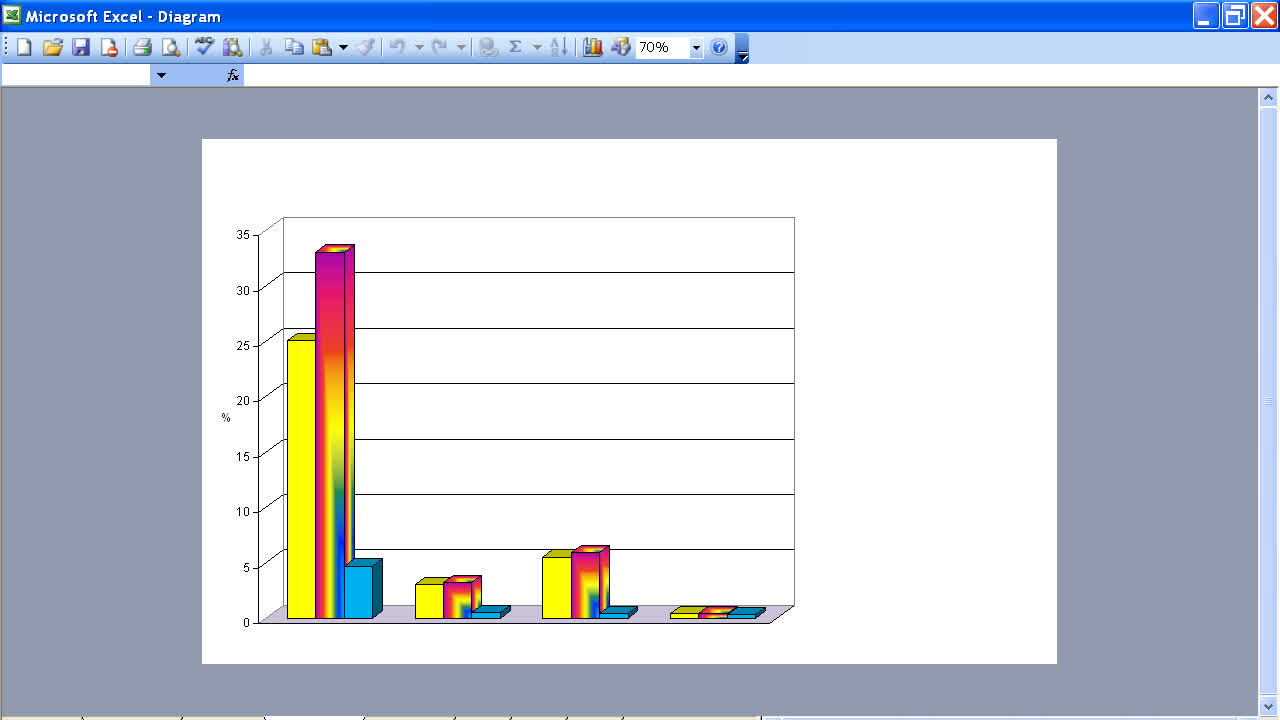Click the vertical scrollbar up arrow
Screen dimensions: 1280x720
pyautogui.click(x=1268, y=98)
